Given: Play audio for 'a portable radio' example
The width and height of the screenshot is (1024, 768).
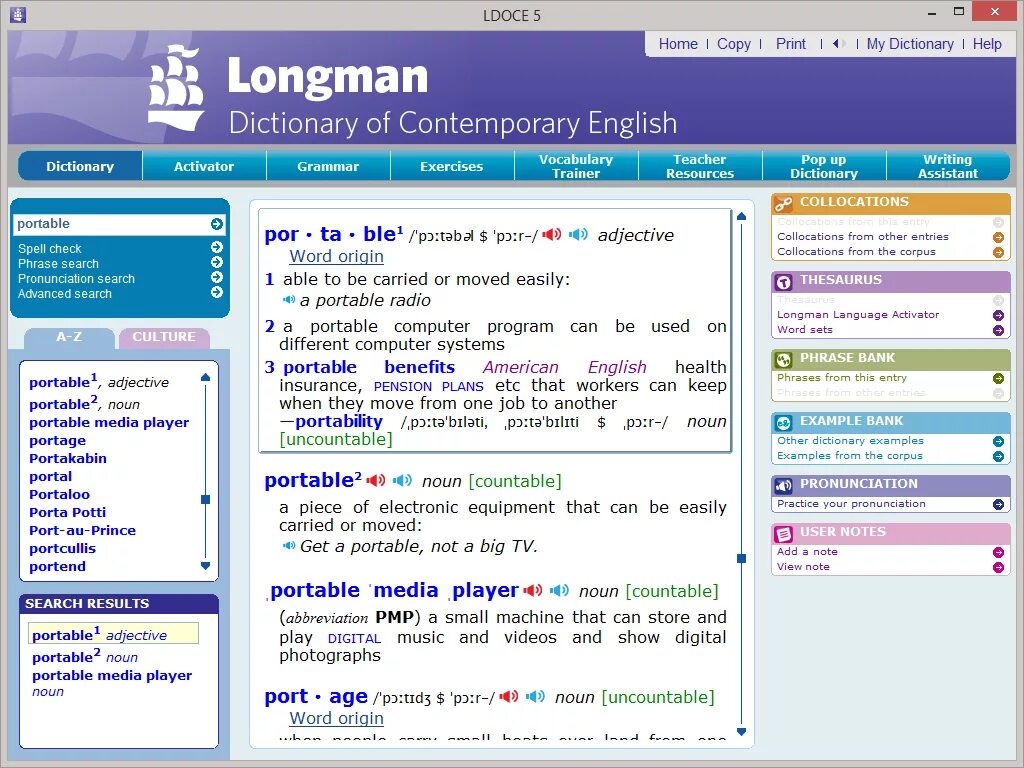Looking at the screenshot, I should (x=289, y=300).
